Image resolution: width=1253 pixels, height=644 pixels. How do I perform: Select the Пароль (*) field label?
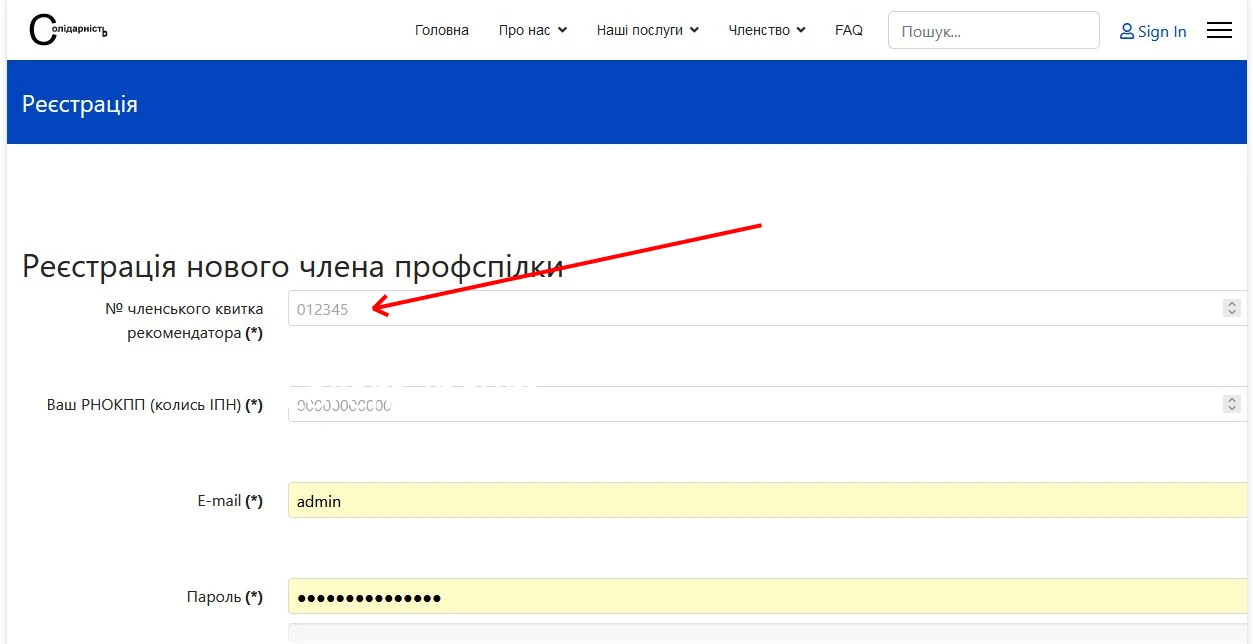(x=225, y=597)
